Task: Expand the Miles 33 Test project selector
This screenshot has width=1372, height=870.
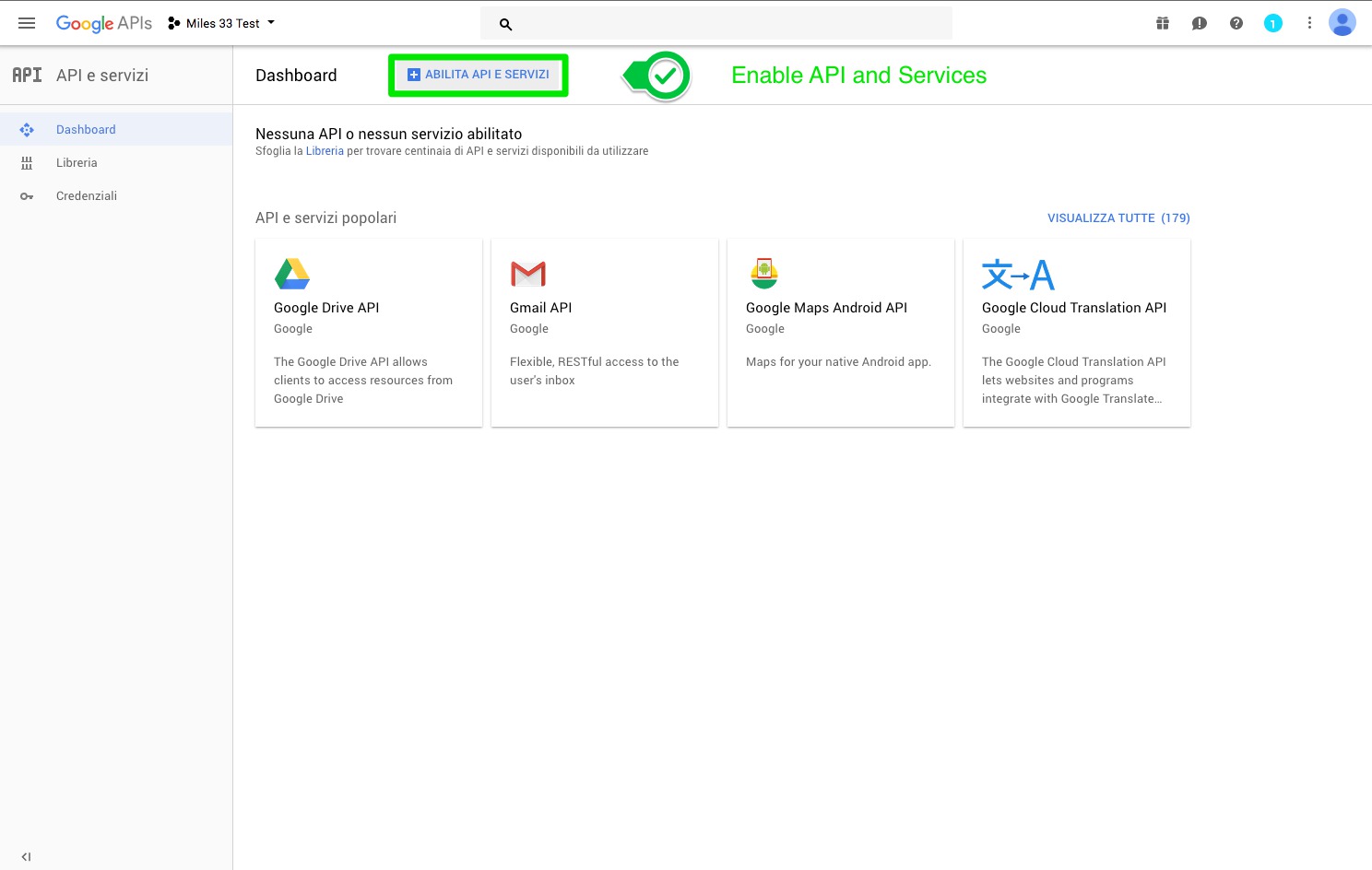Action: [222, 23]
